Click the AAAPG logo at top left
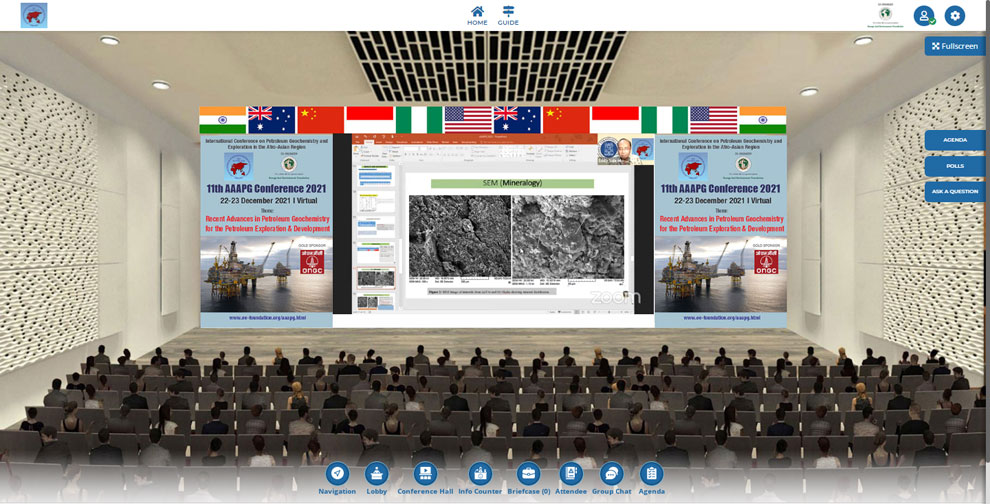 (34, 16)
